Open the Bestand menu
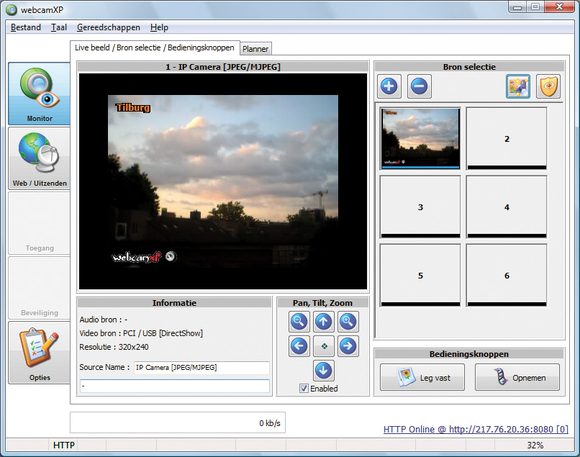This screenshot has width=580, height=457. [26, 27]
